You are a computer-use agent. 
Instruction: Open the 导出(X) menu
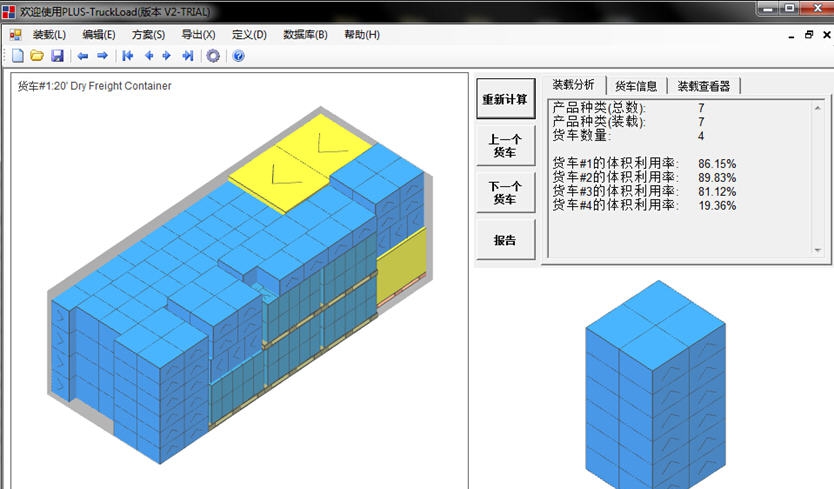tap(198, 34)
